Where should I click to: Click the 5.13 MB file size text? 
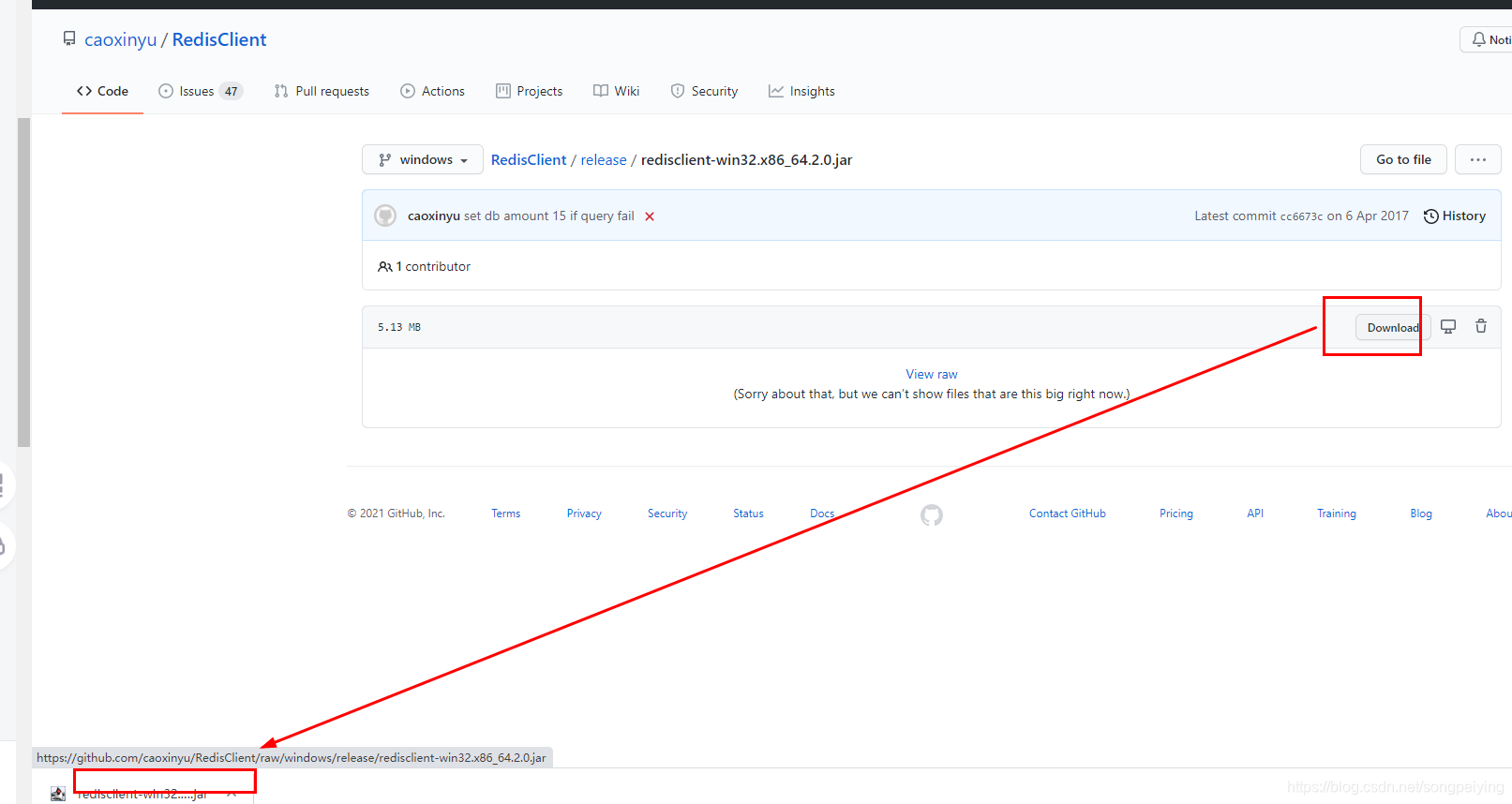tap(399, 327)
